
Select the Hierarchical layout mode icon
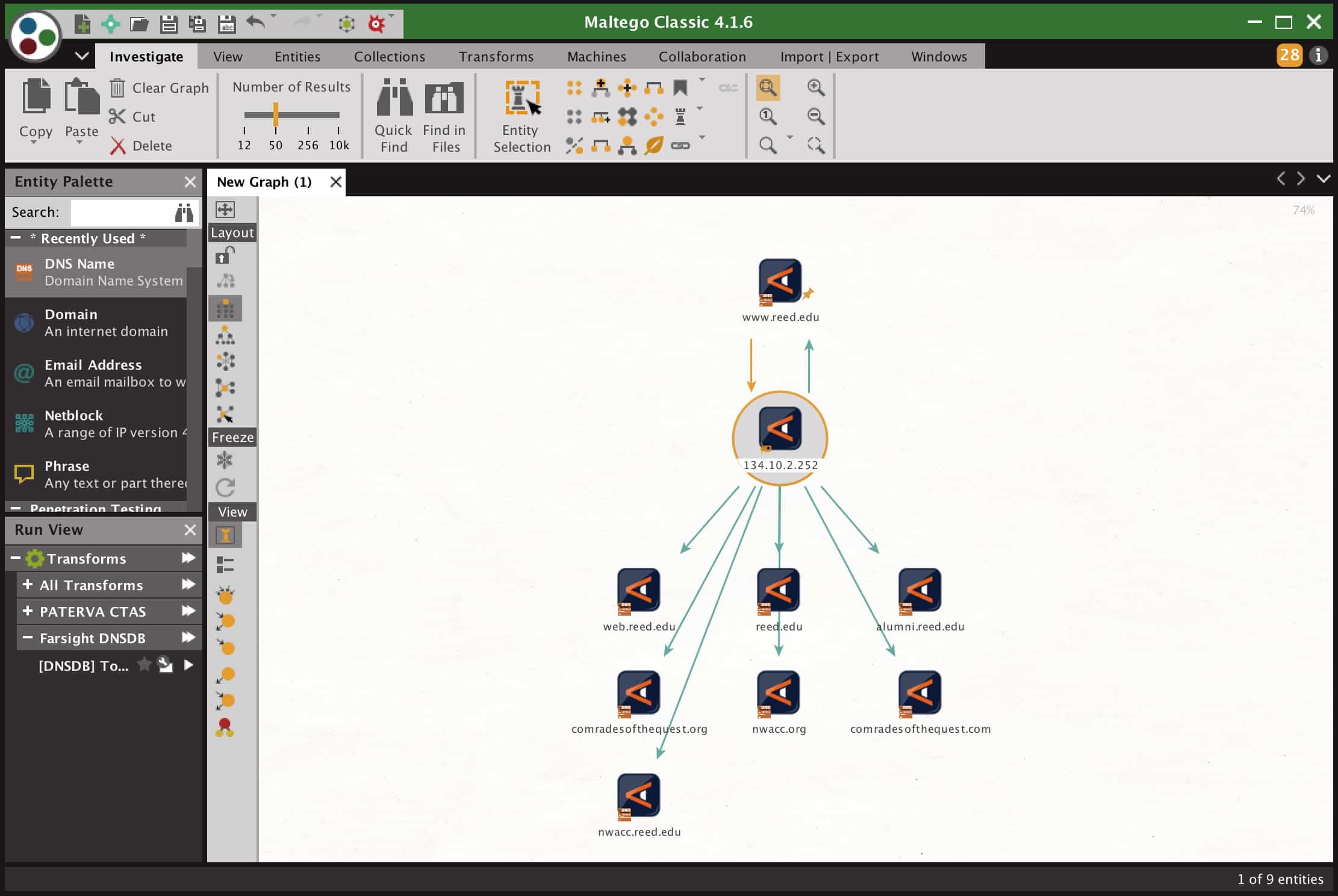tap(225, 335)
